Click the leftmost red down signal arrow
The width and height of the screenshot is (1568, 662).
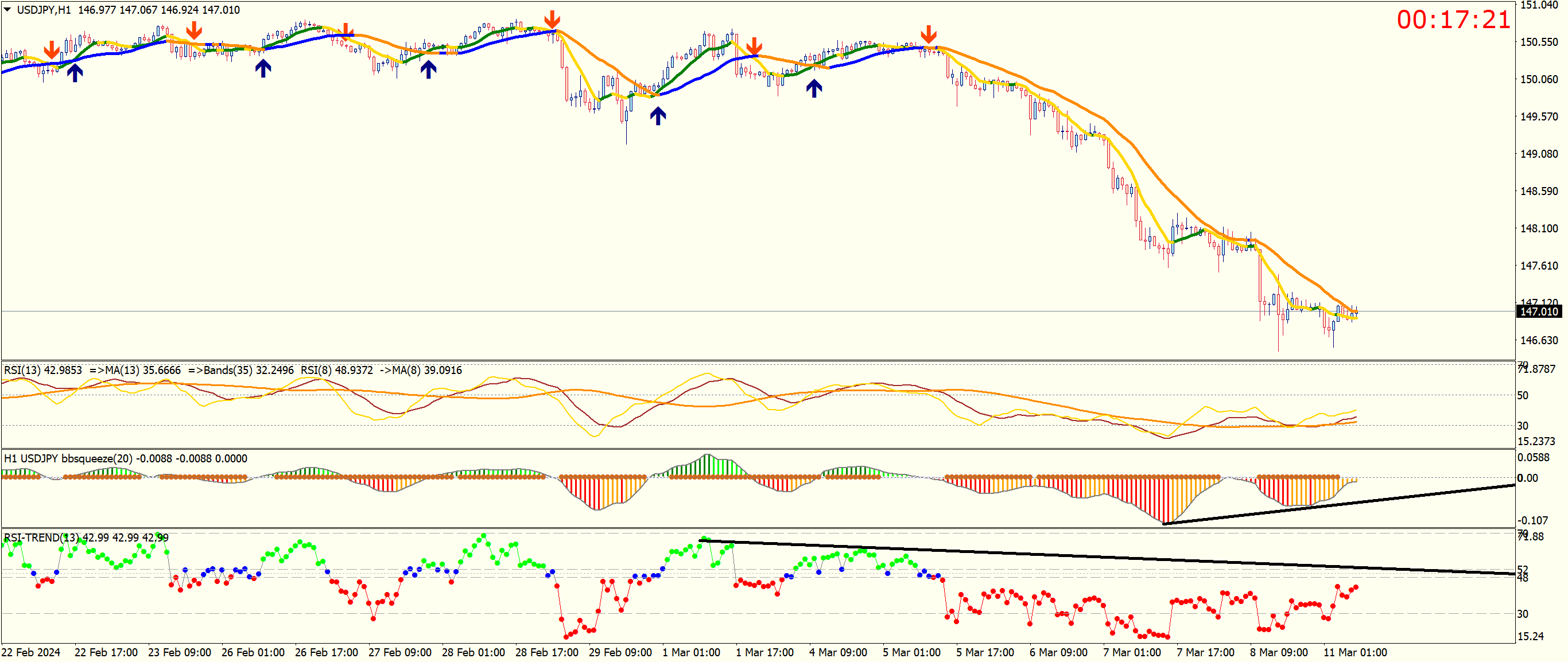[52, 50]
